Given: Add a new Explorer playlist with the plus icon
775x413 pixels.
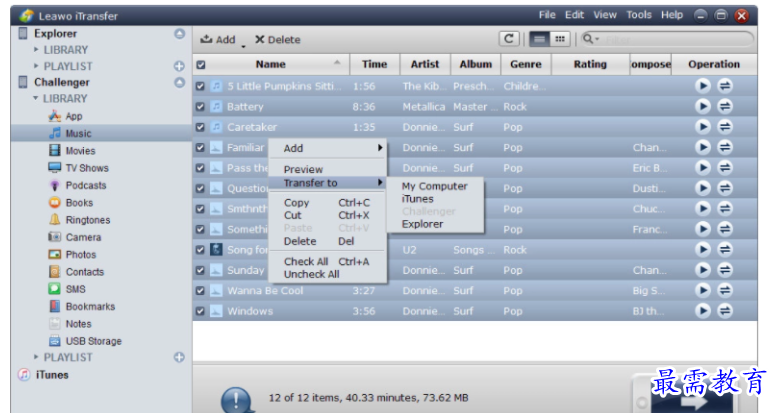Looking at the screenshot, I should click(179, 66).
